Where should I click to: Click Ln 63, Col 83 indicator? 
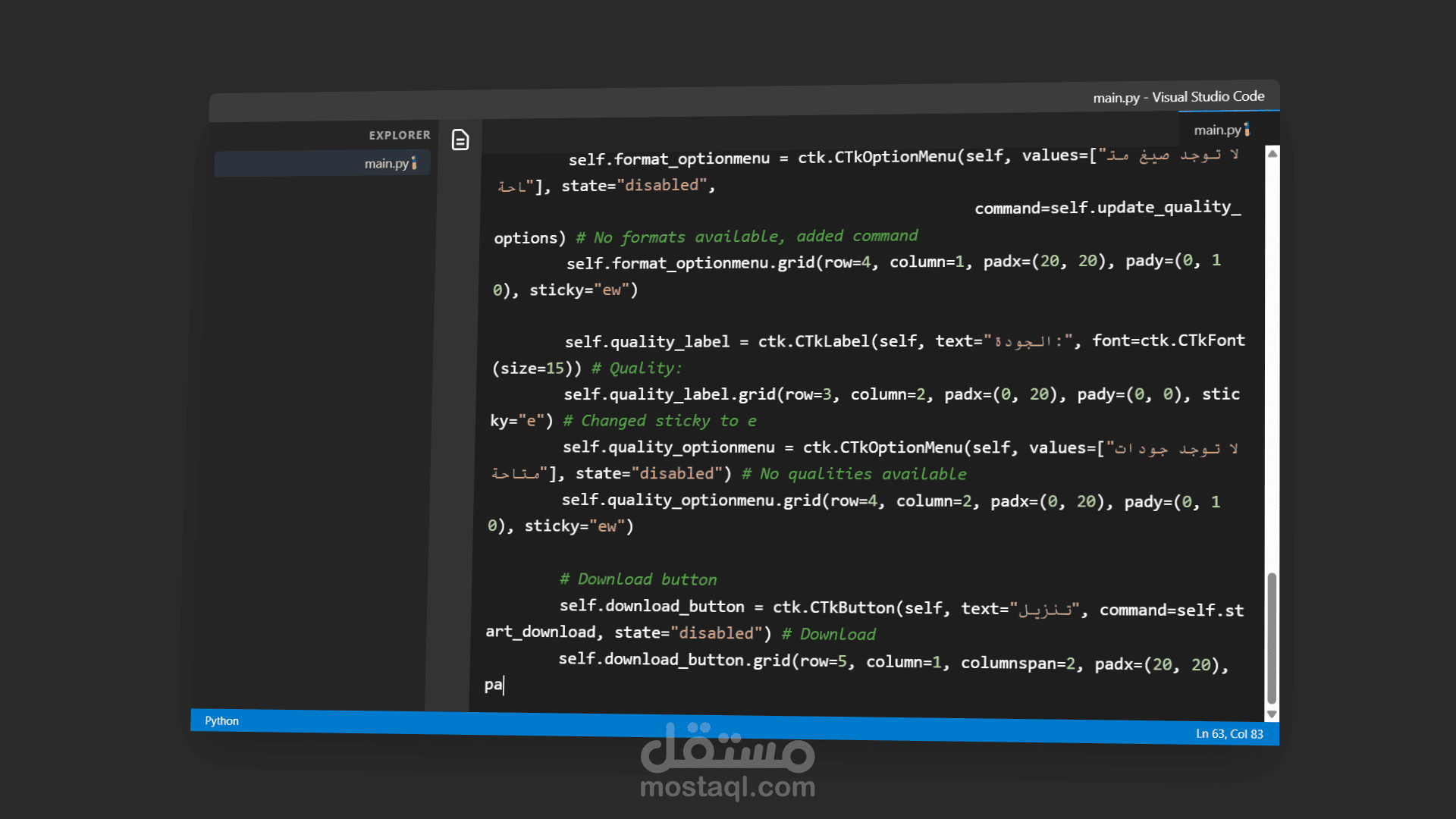[1229, 733]
